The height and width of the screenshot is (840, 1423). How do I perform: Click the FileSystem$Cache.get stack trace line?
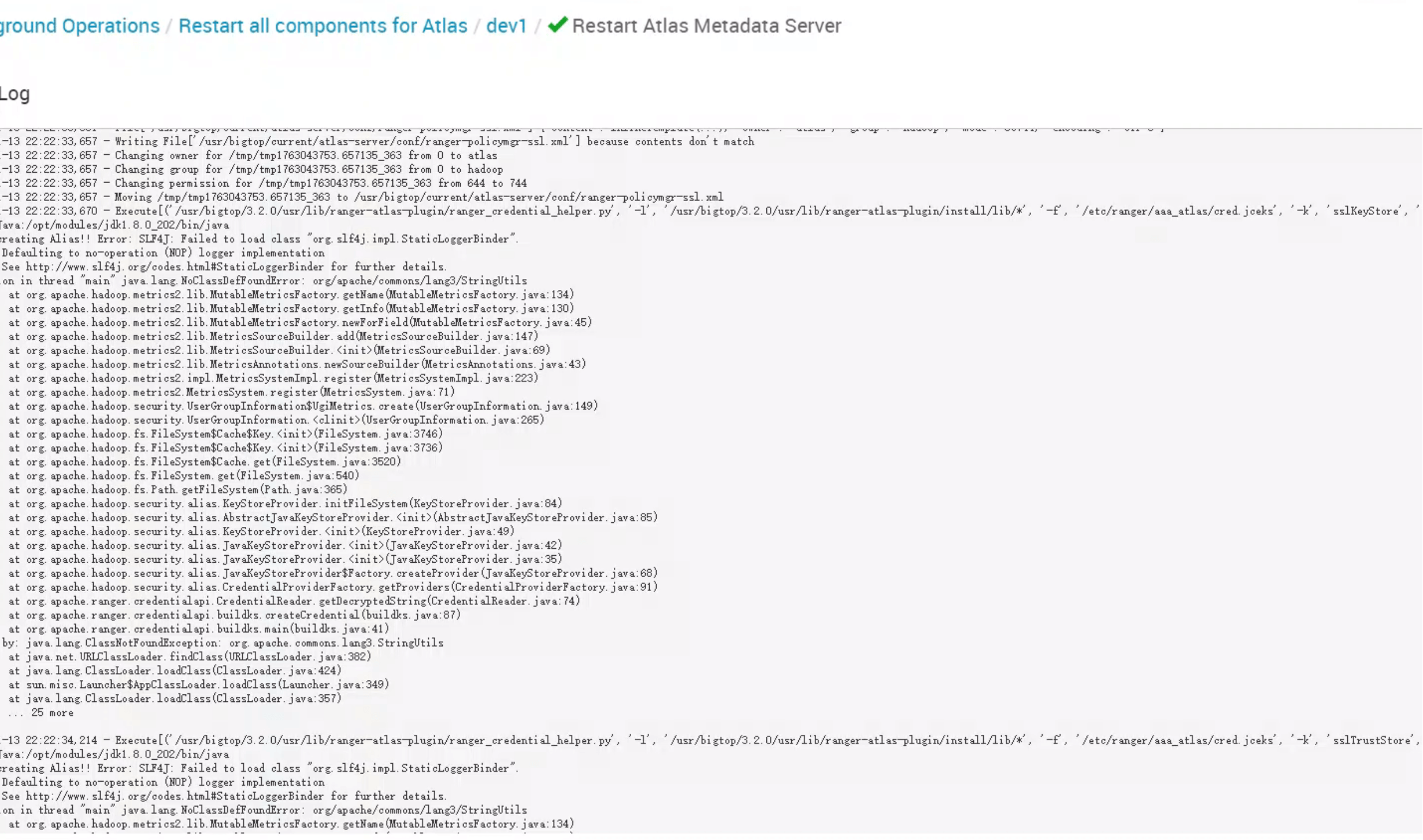coord(205,462)
